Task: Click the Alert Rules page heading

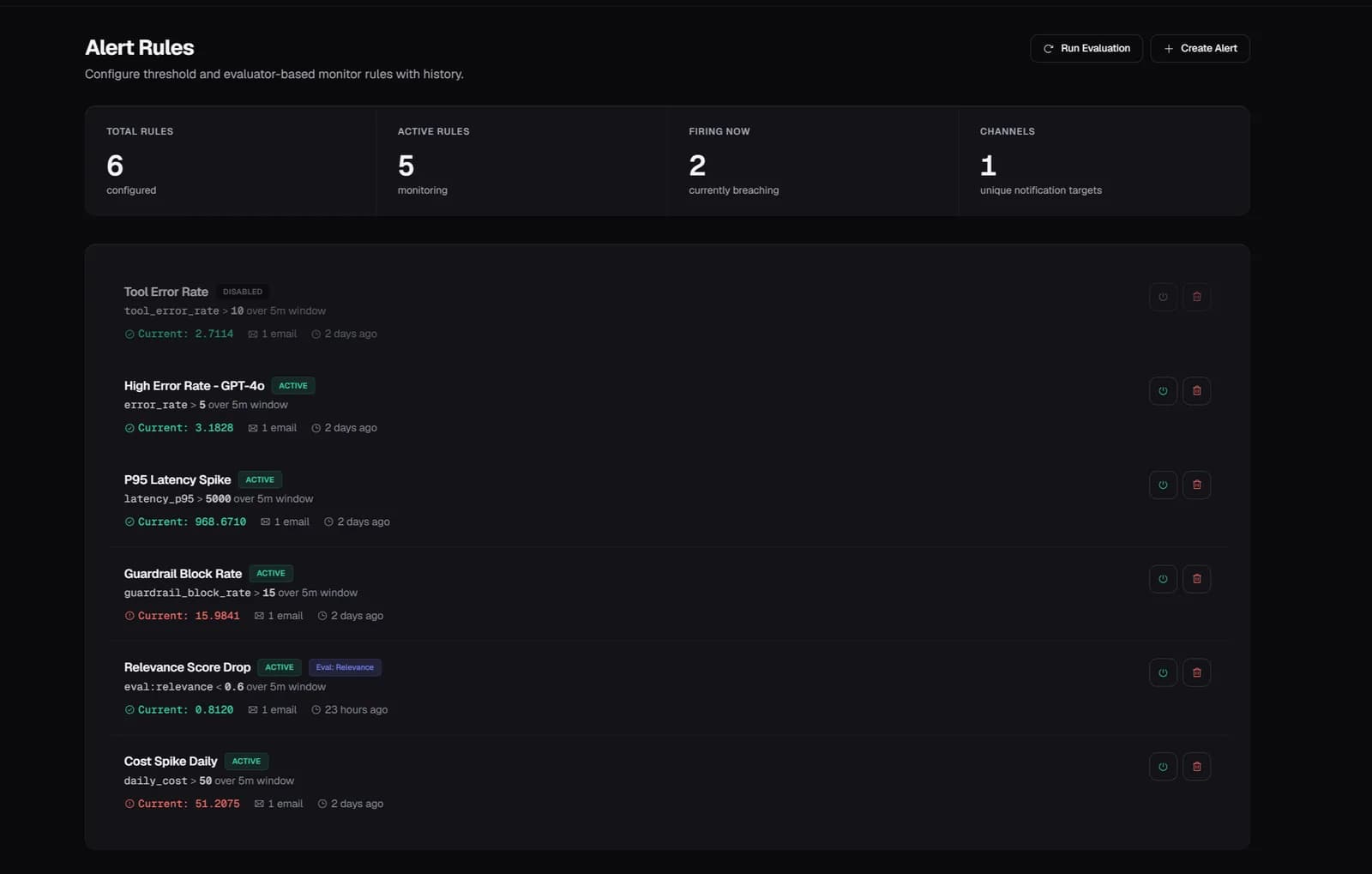Action: [140, 47]
